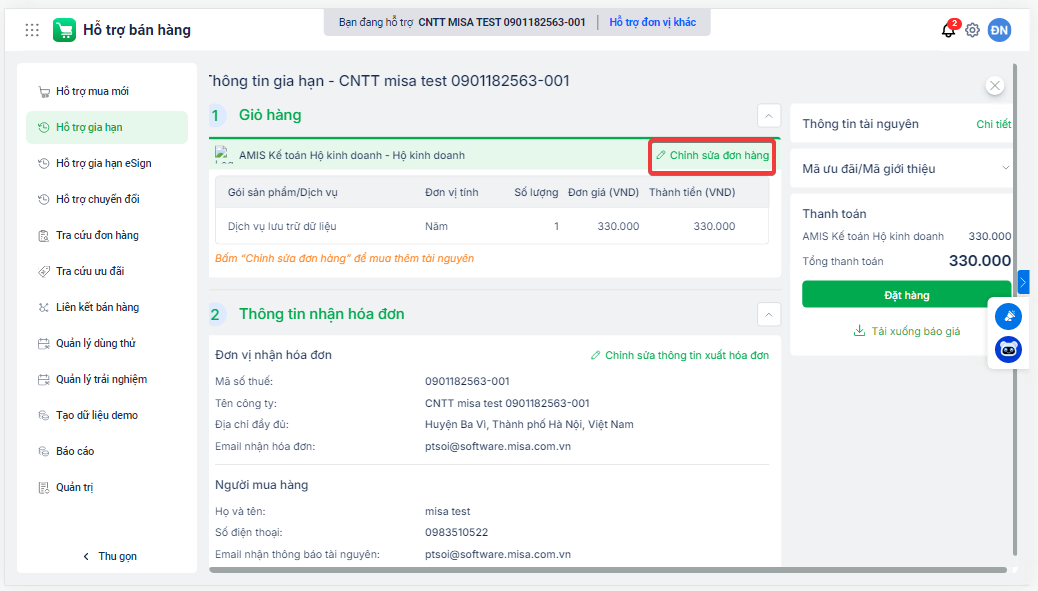Viewport: 1038px width, 591px height.
Task: Click Tải xuống báo giá link
Action: pos(906,331)
